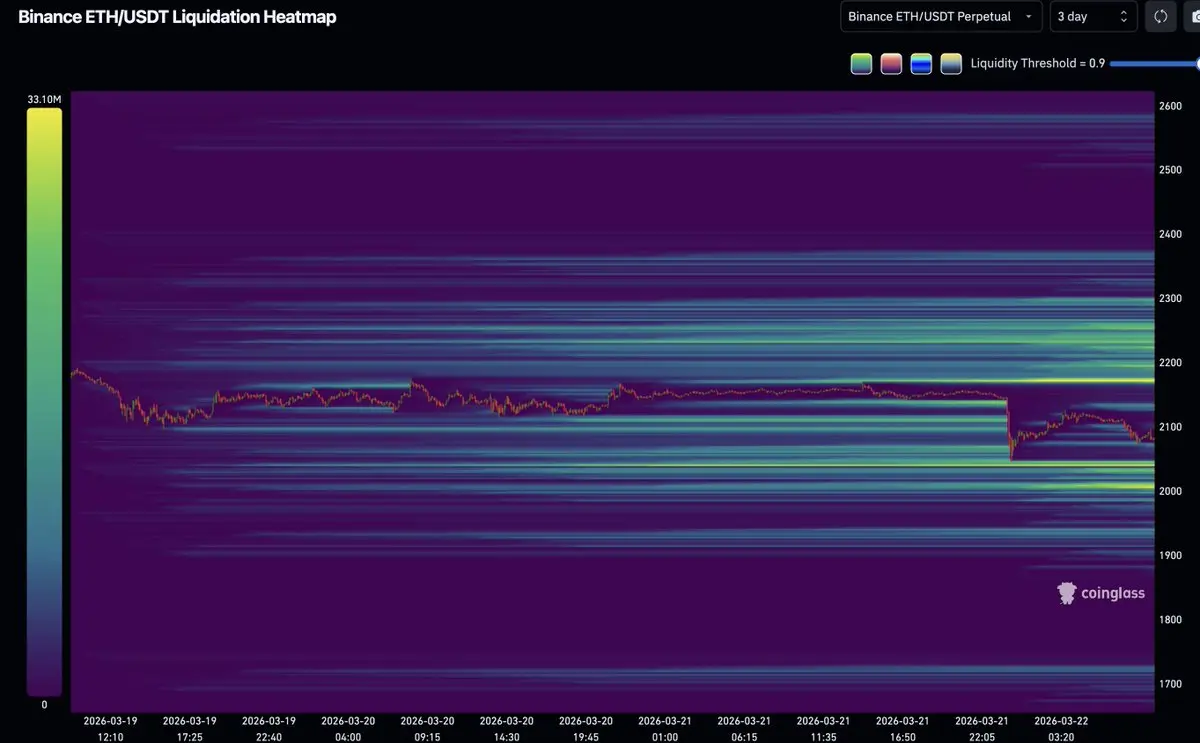Click the 1900 price axis label
The image size is (1200, 743).
click(x=1170, y=555)
